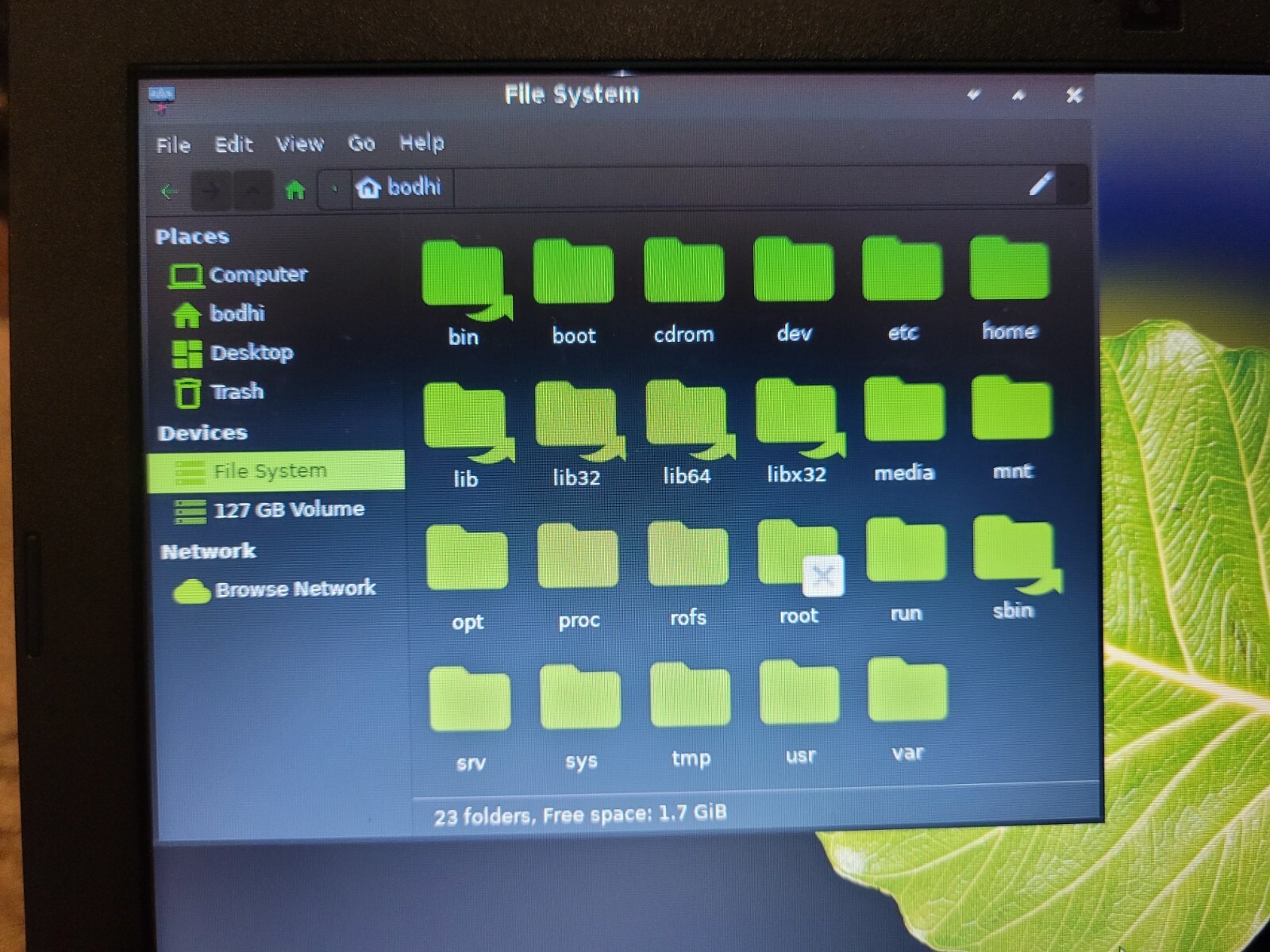
Task: Go up to parent folder
Action: tap(252, 191)
